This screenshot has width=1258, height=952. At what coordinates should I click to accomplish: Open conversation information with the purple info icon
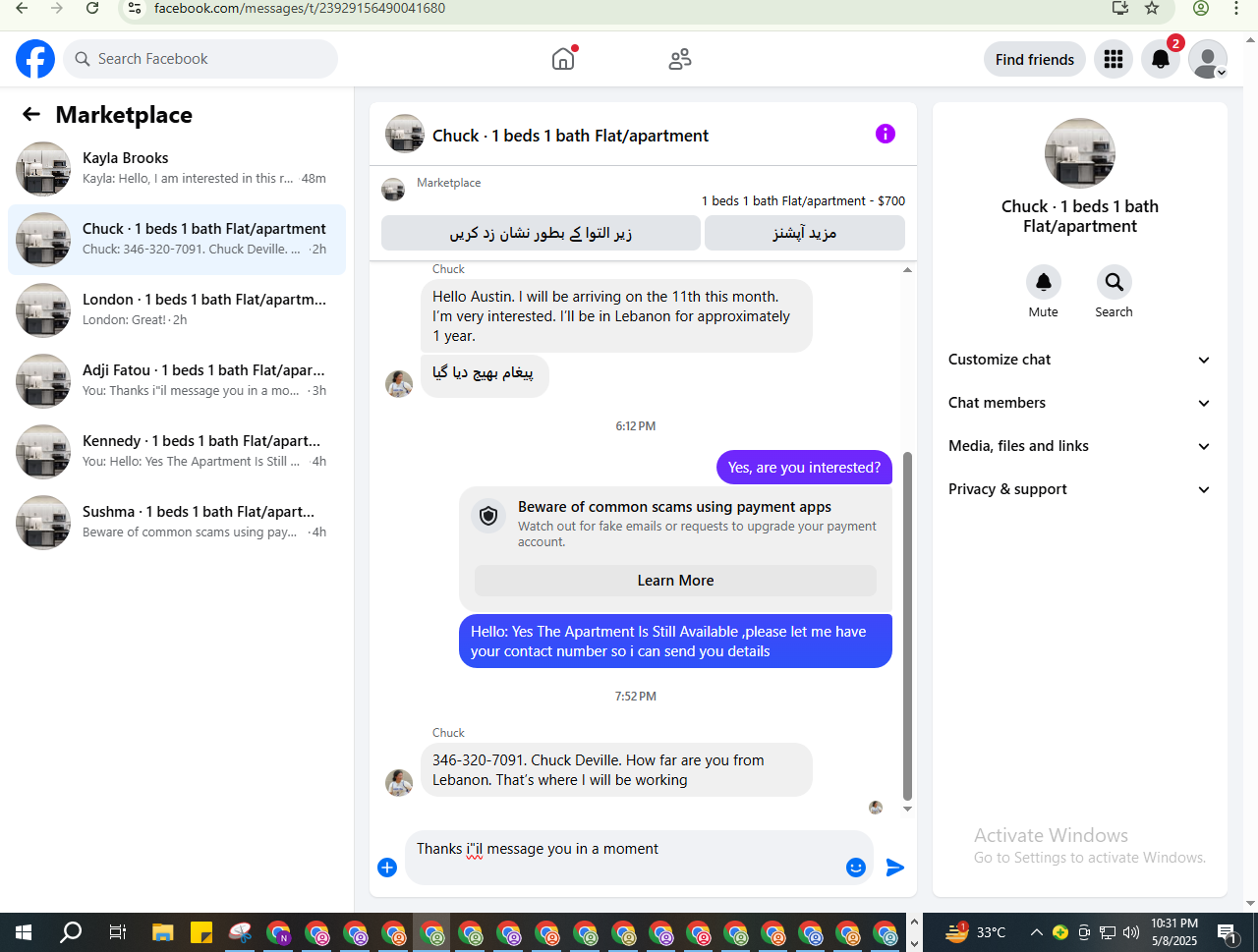point(886,134)
